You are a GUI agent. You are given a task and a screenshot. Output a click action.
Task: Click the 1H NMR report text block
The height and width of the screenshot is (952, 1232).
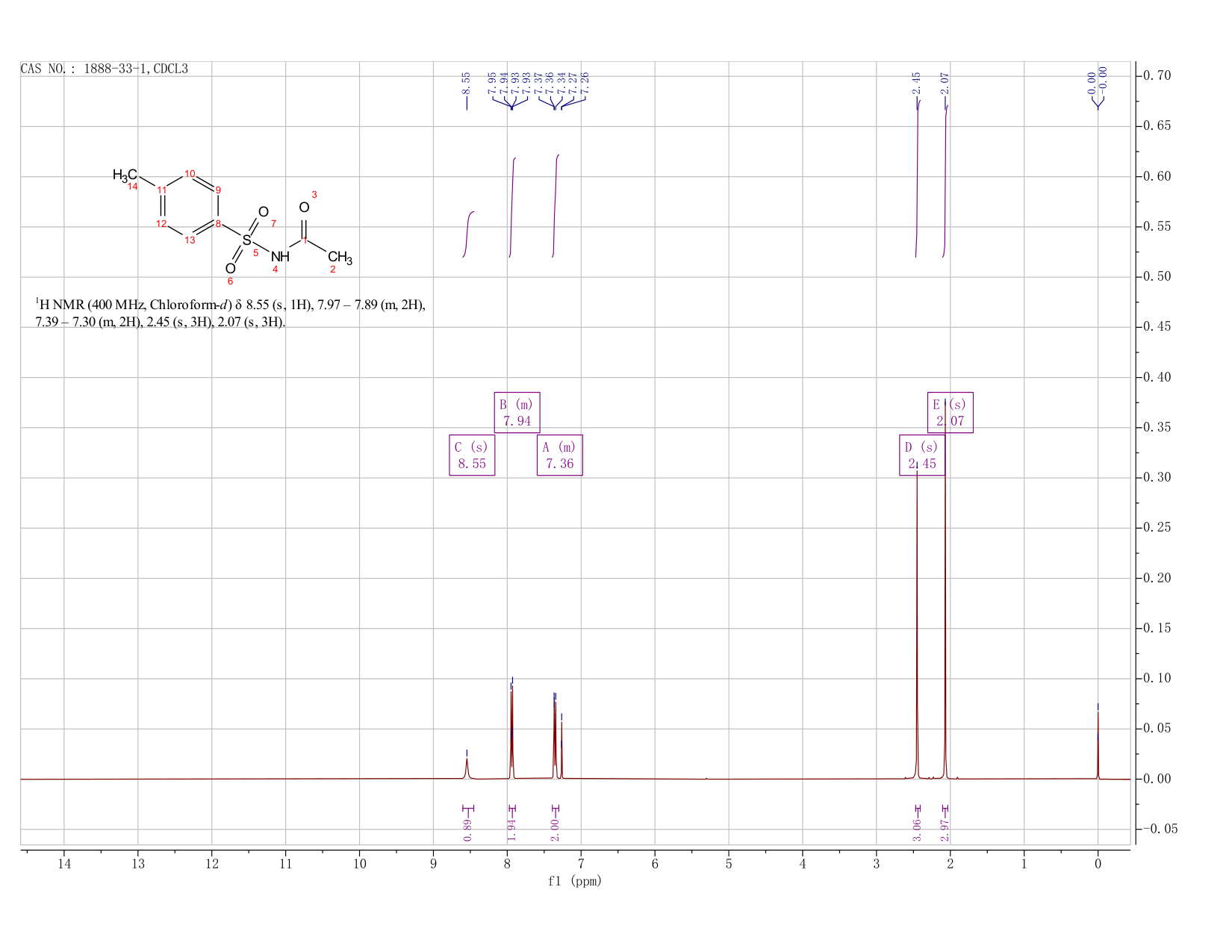tap(230, 314)
